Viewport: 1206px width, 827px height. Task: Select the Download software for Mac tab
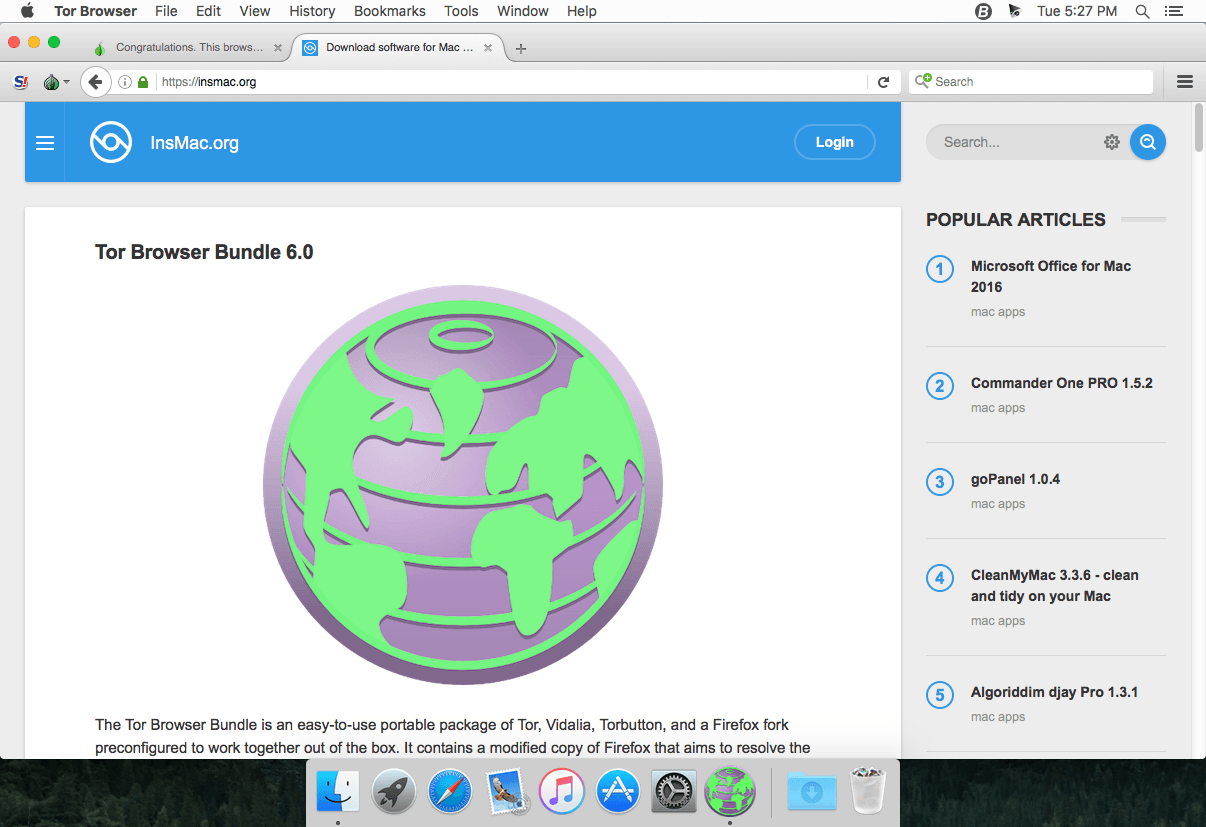click(x=398, y=47)
